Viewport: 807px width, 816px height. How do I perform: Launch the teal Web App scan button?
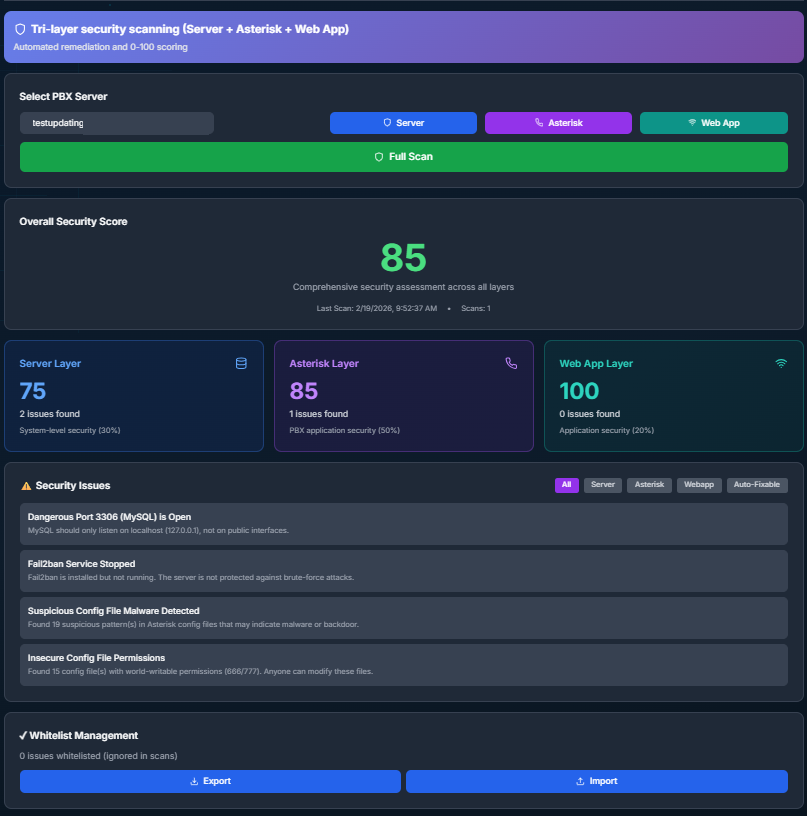(x=713, y=123)
